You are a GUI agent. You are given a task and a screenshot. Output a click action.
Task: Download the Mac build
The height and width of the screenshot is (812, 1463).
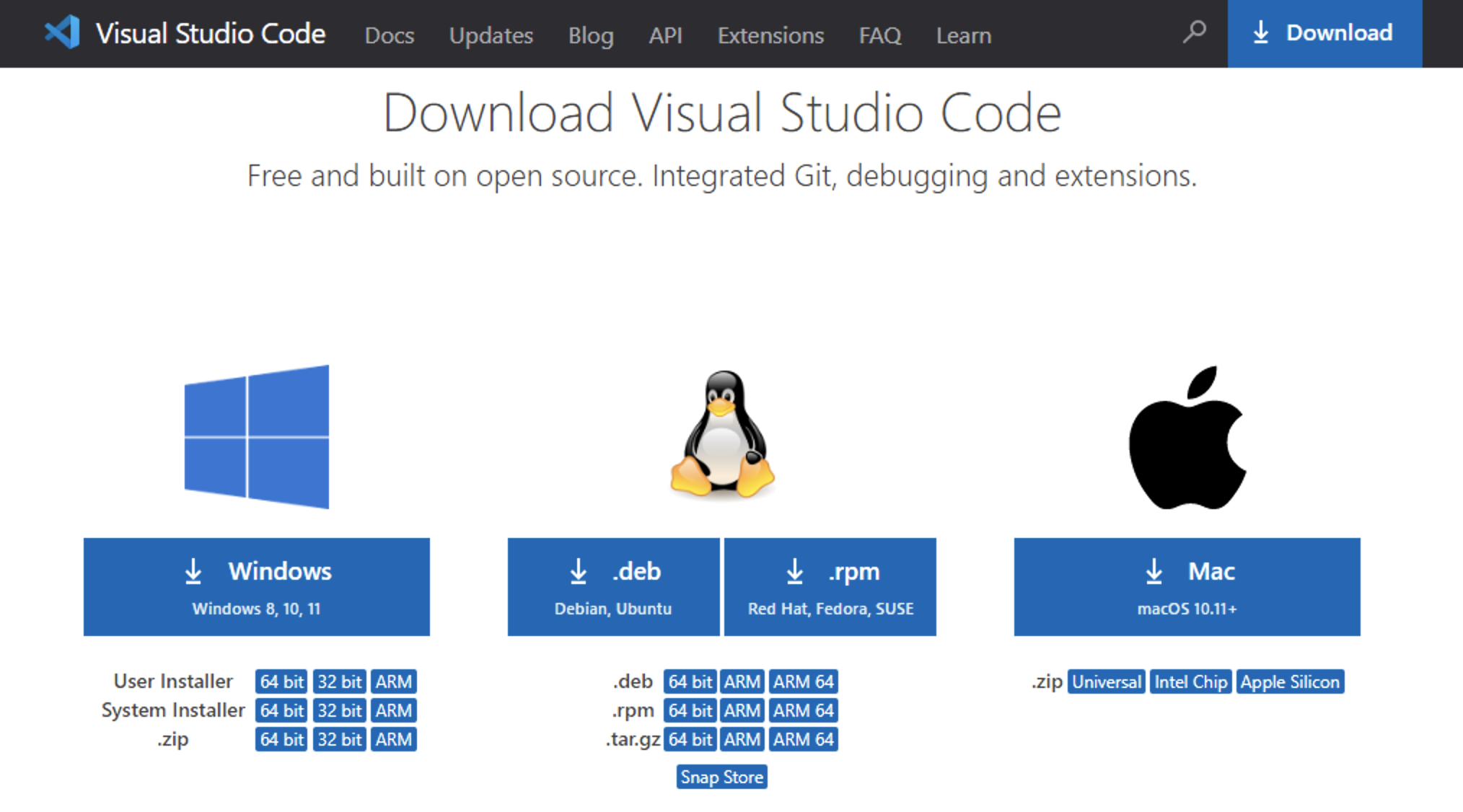click(1187, 587)
